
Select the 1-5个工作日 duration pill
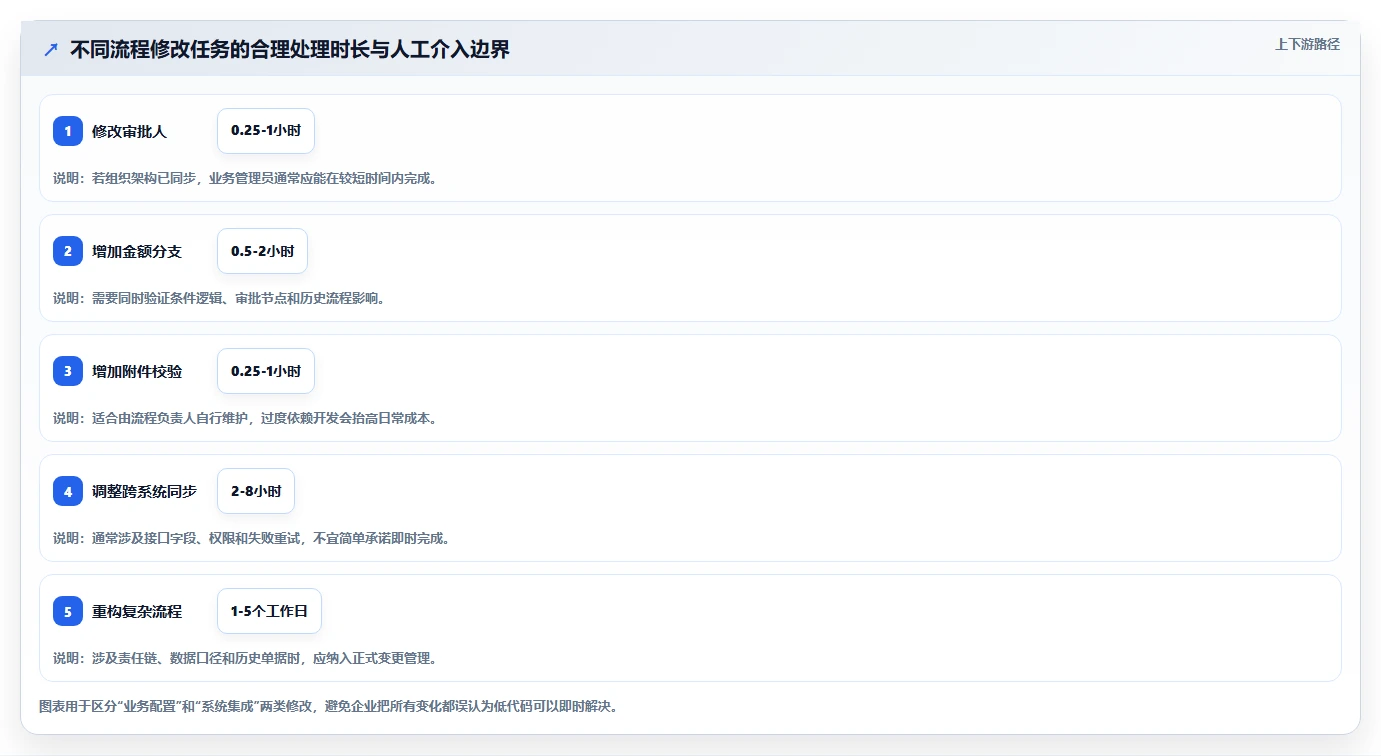(269, 611)
